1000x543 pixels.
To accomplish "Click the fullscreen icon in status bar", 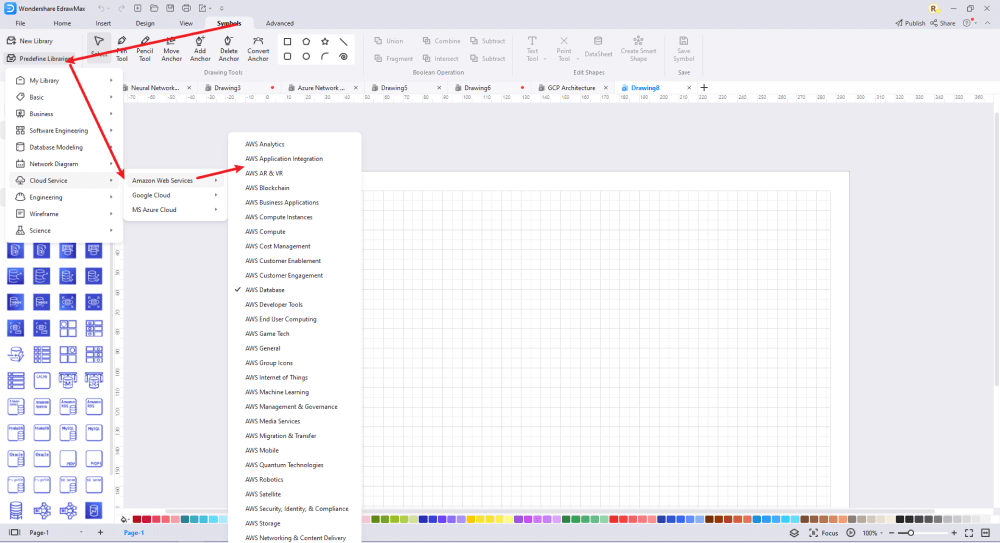I will click(969, 533).
